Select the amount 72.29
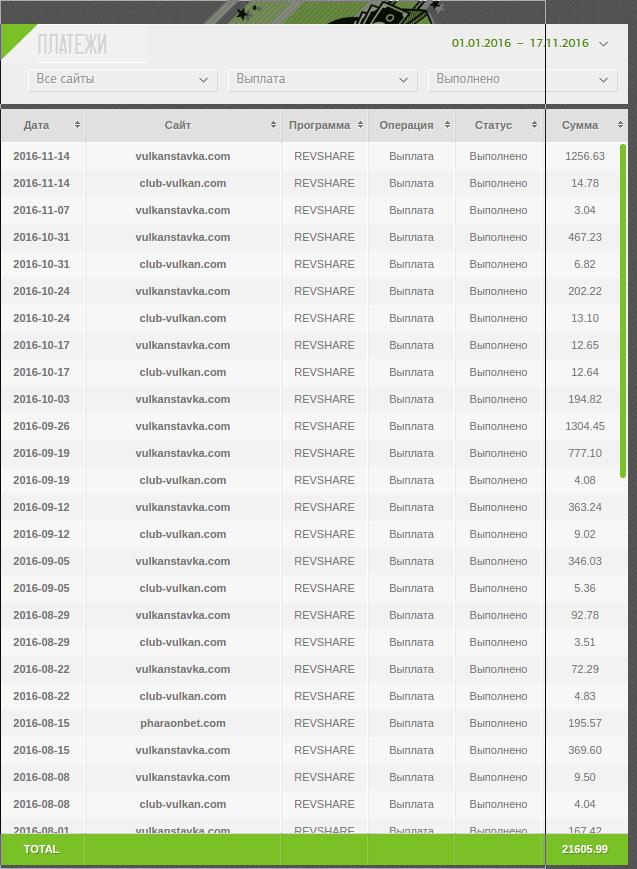The width and height of the screenshot is (637, 869). pyautogui.click(x=585, y=669)
